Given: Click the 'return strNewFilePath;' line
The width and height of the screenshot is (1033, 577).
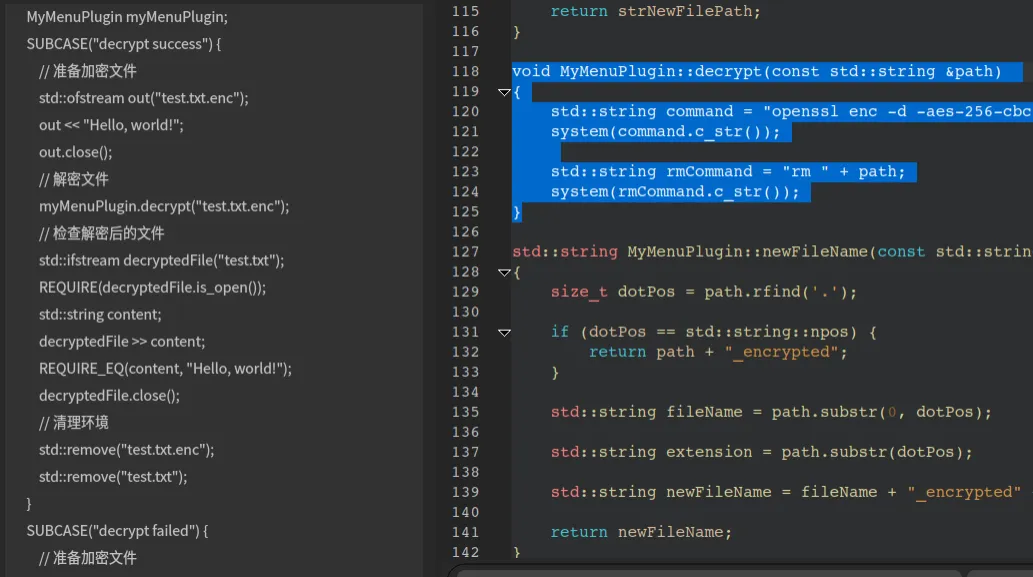Looking at the screenshot, I should (655, 11).
